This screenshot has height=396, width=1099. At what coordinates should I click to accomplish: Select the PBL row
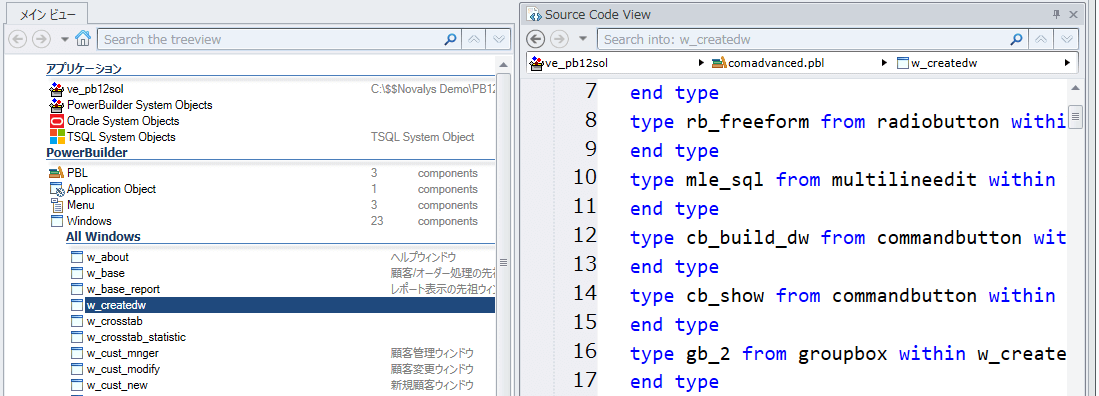271,173
